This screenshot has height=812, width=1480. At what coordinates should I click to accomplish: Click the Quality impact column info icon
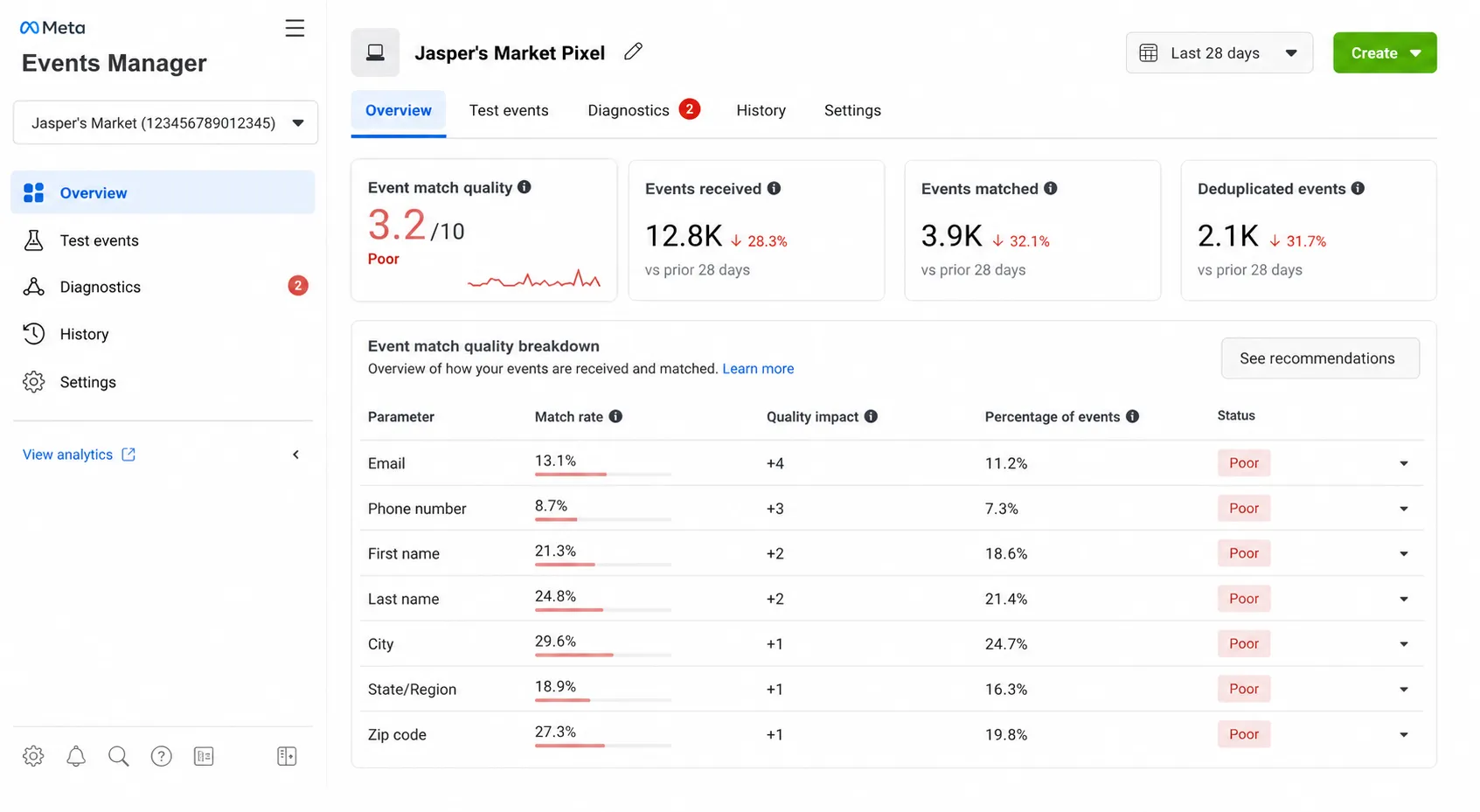[x=871, y=416]
